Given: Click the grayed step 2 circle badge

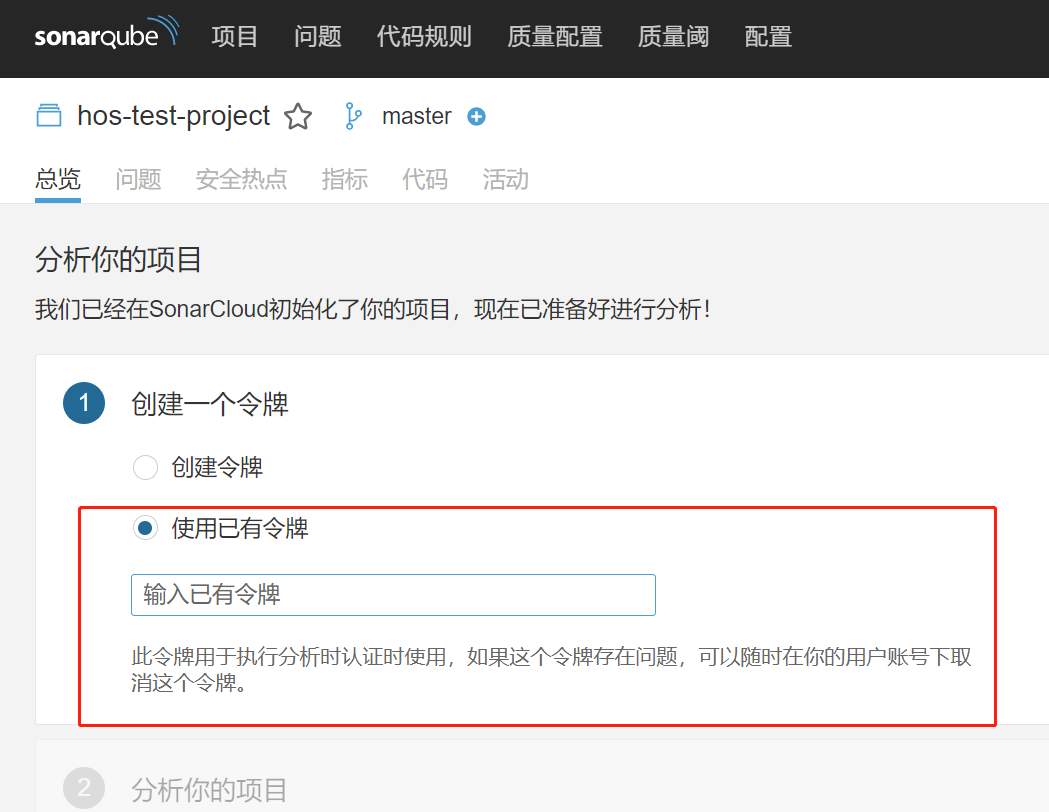Looking at the screenshot, I should pyautogui.click(x=84, y=788).
